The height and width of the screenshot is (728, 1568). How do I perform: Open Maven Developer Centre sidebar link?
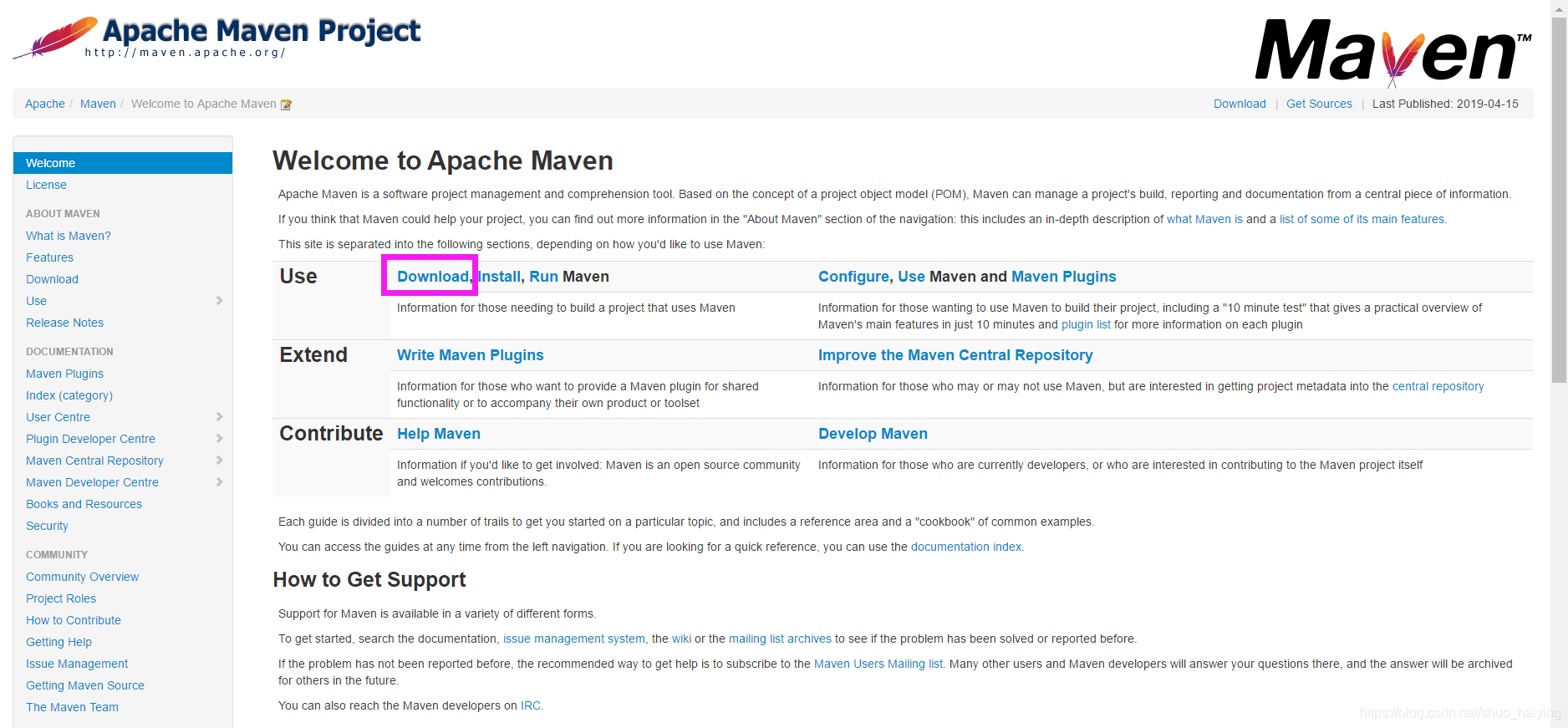click(92, 482)
